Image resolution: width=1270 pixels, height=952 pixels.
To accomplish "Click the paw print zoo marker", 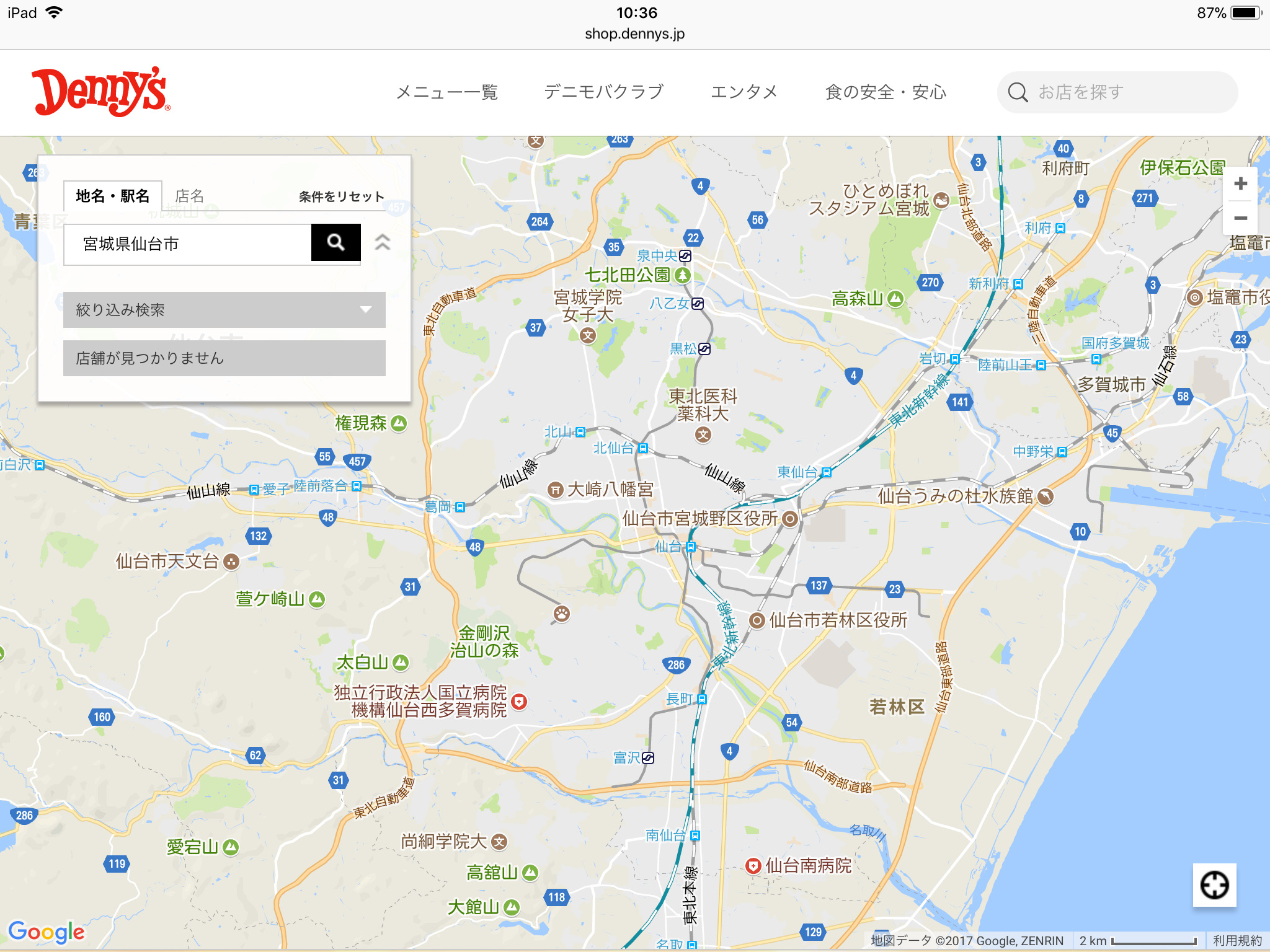I will click(562, 614).
